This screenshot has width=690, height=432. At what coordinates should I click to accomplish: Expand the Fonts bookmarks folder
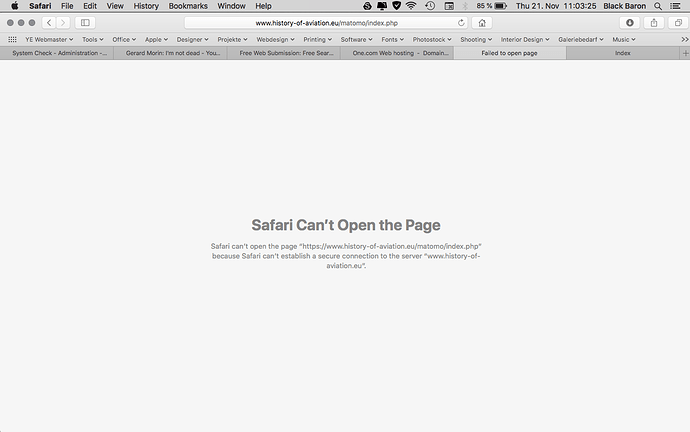pos(393,40)
